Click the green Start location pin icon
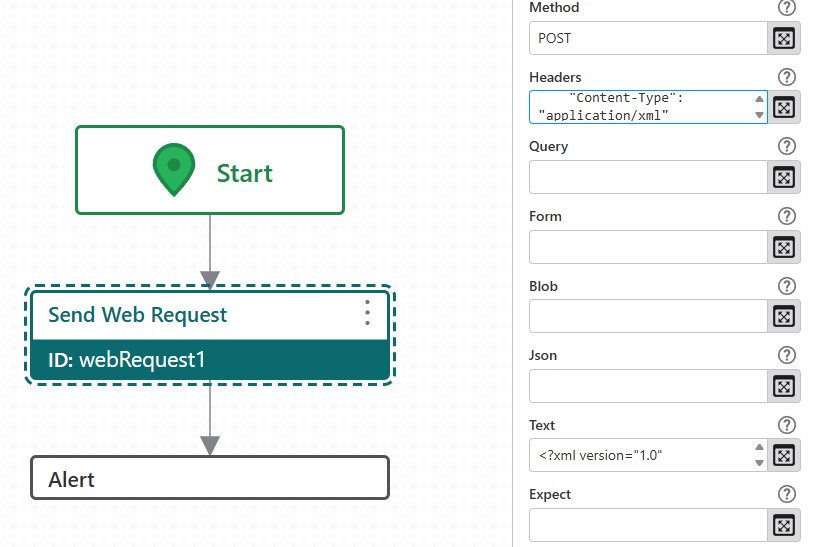813x547 pixels. tap(174, 170)
